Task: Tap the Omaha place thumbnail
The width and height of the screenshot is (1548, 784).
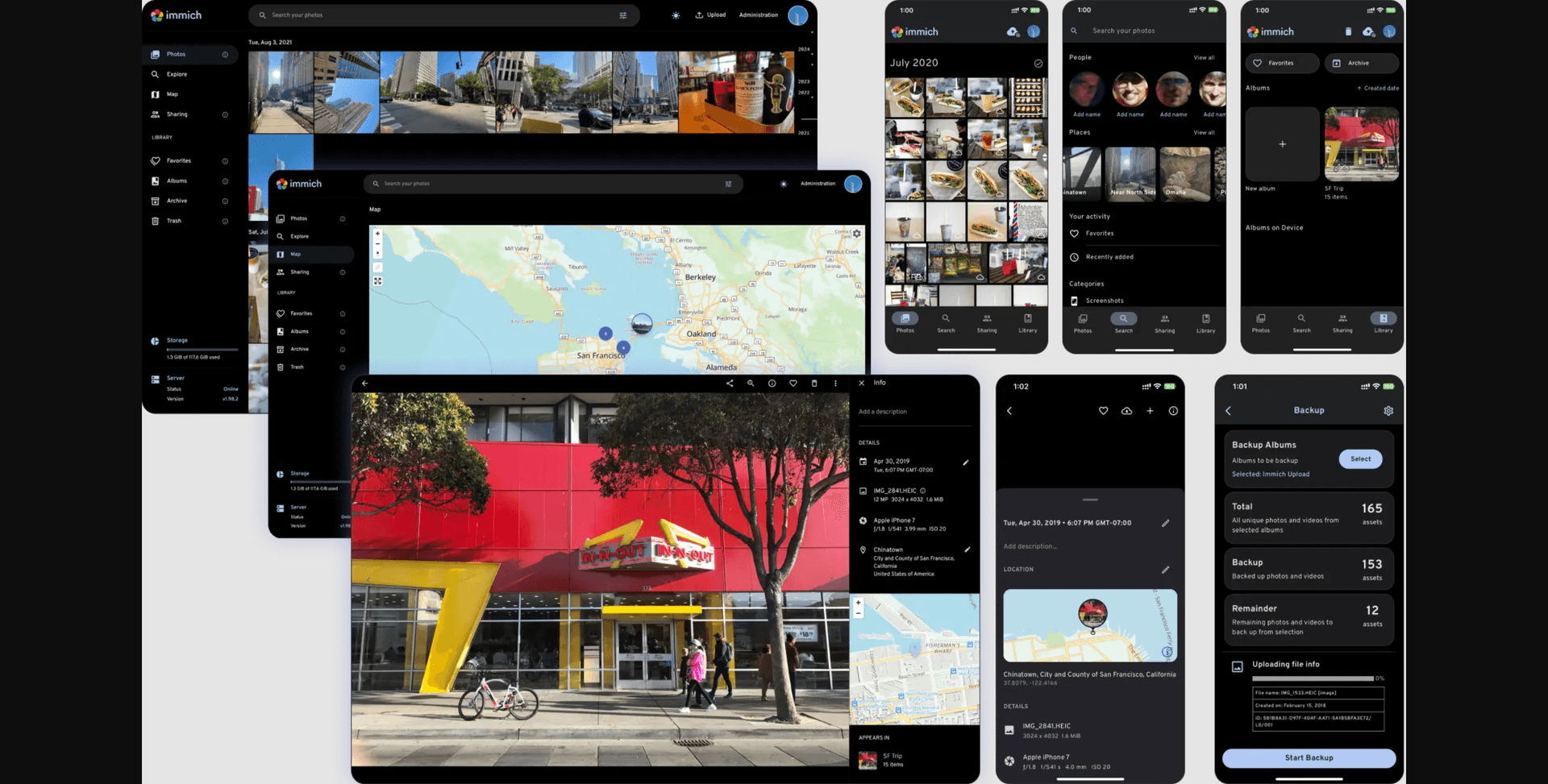Action: click(1185, 174)
